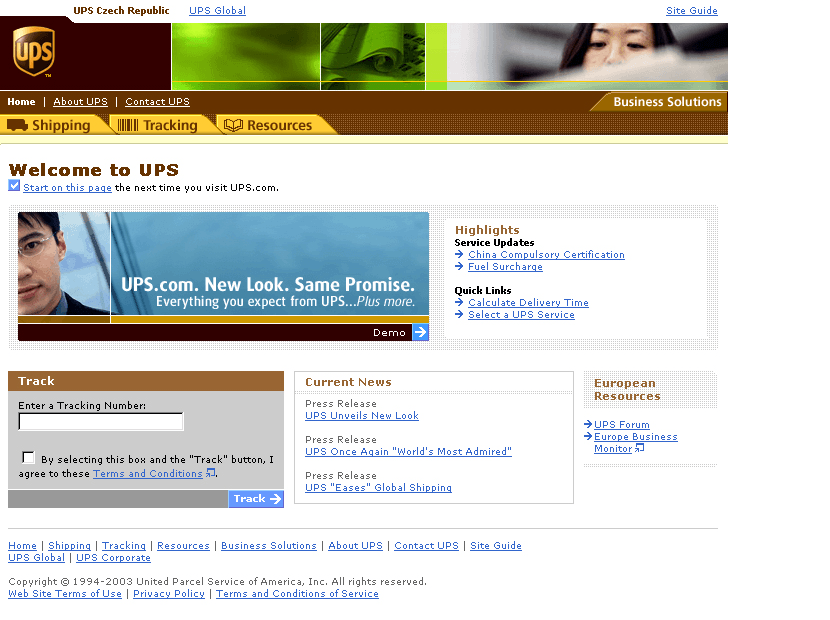Open UPS Once Again World's Most Admired link

click(409, 452)
